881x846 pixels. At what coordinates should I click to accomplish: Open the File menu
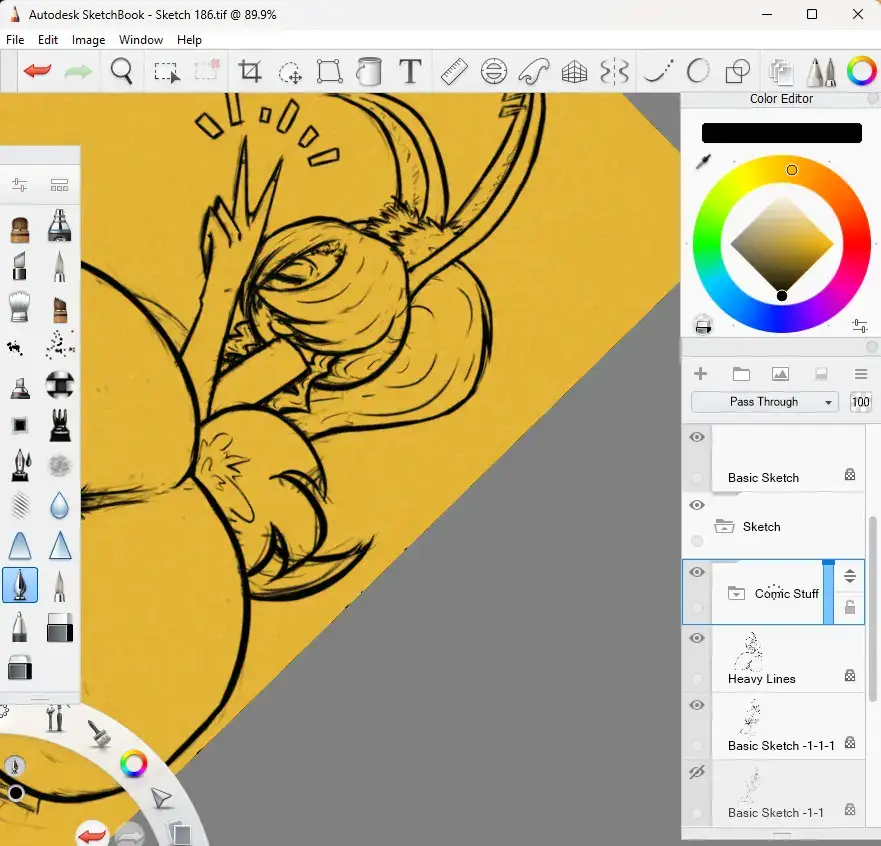tap(15, 40)
